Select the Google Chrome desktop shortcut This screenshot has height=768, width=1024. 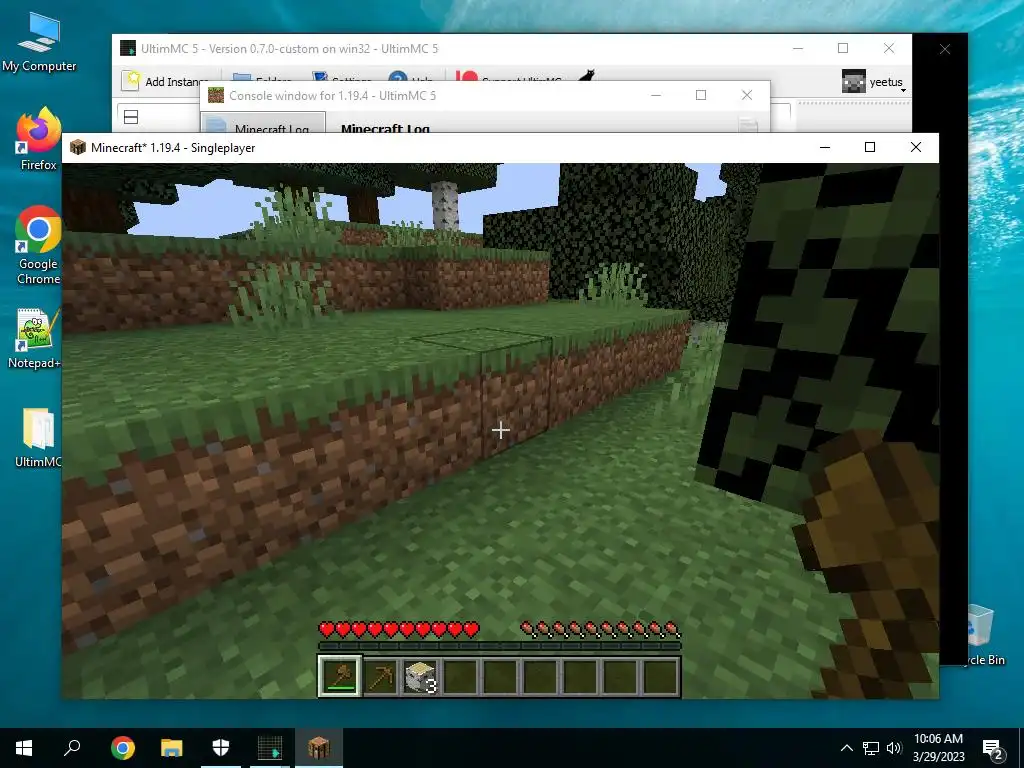point(39,246)
